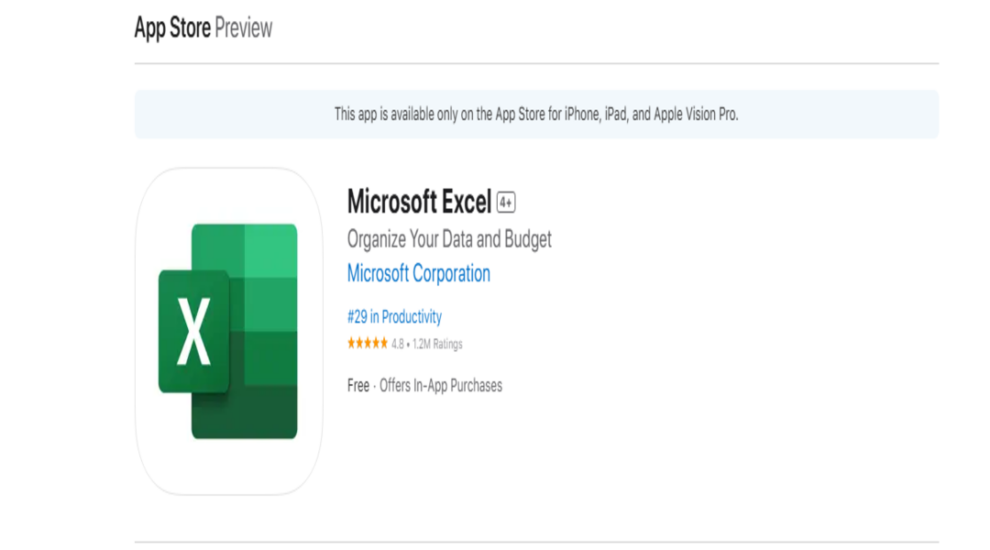Viewport: 990px width, 550px height.
Task: Click the Preview label beside App Store
Action: 244,28
